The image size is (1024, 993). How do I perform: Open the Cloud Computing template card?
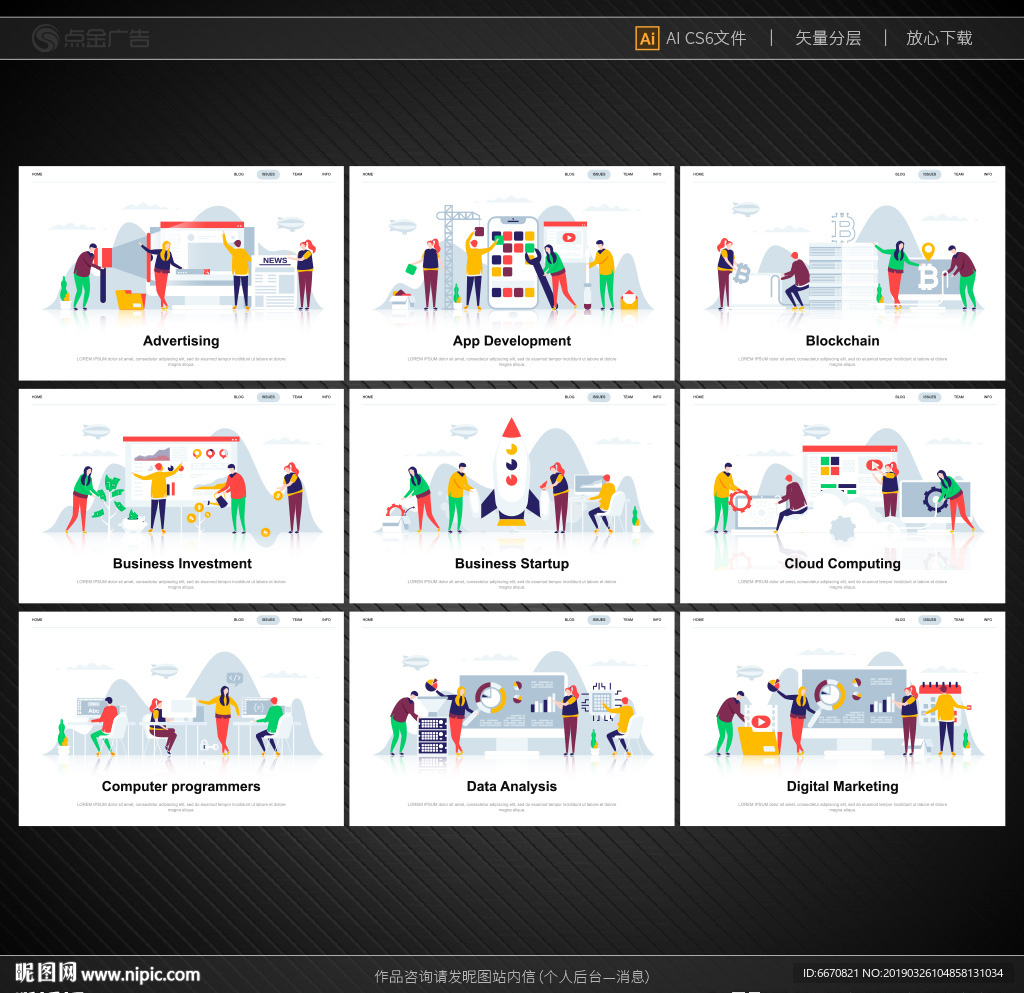click(842, 496)
